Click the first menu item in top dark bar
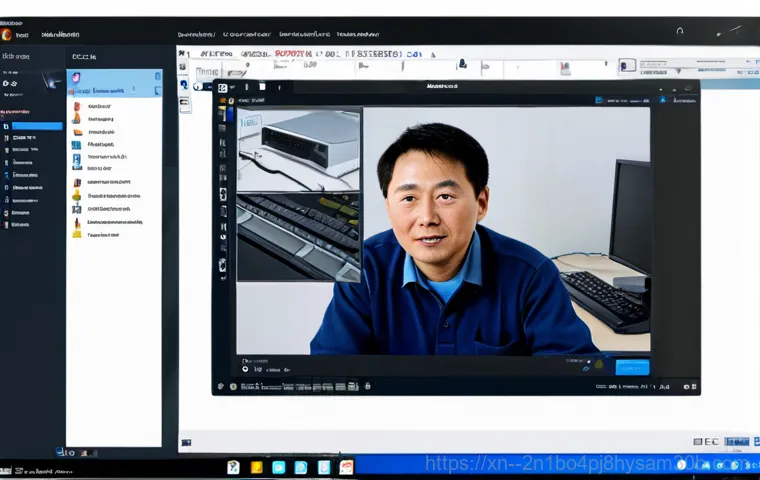The width and height of the screenshot is (760, 480). [x=194, y=33]
